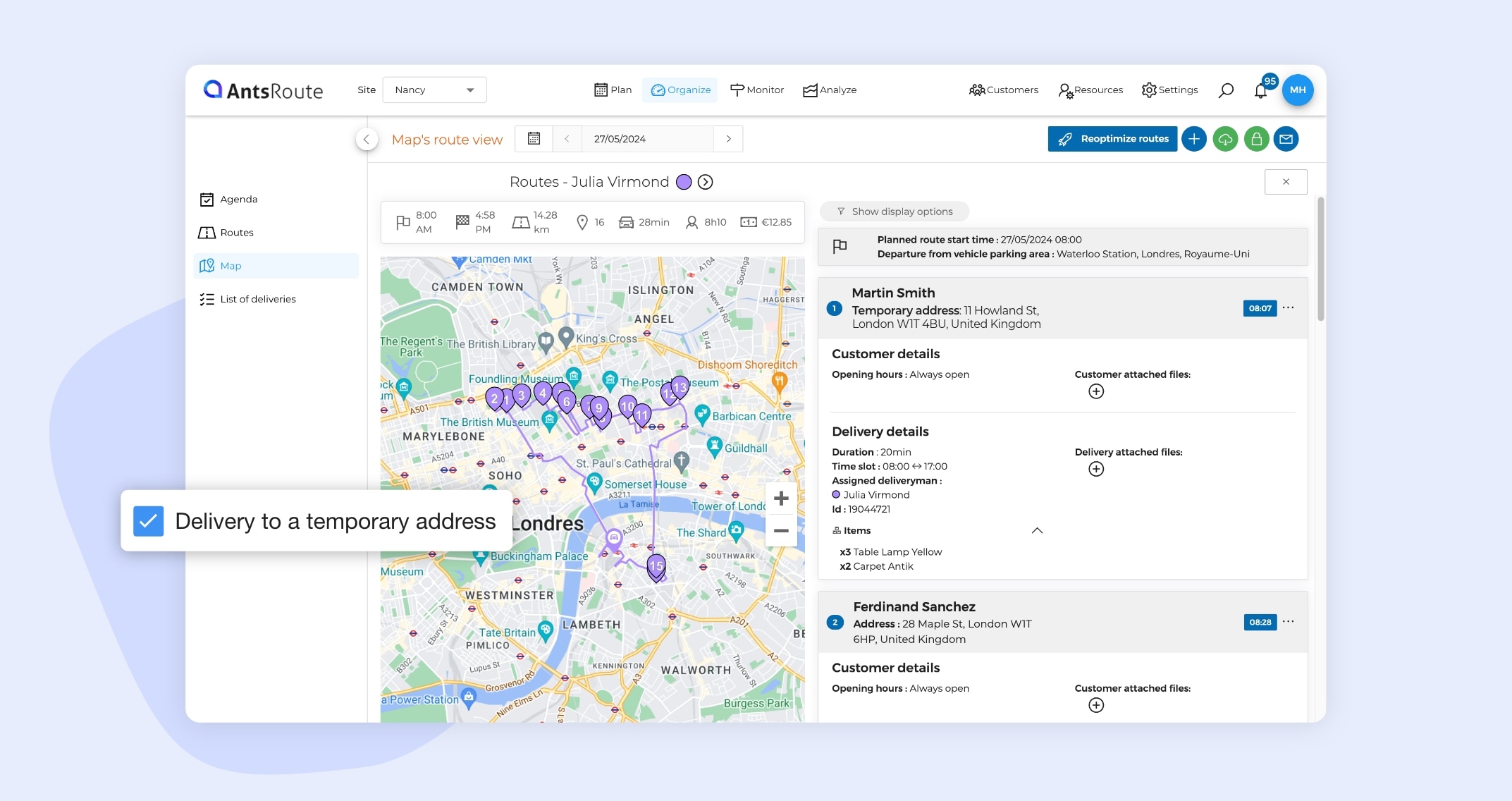
Task: Click the green lock routes icon
Action: point(1256,139)
